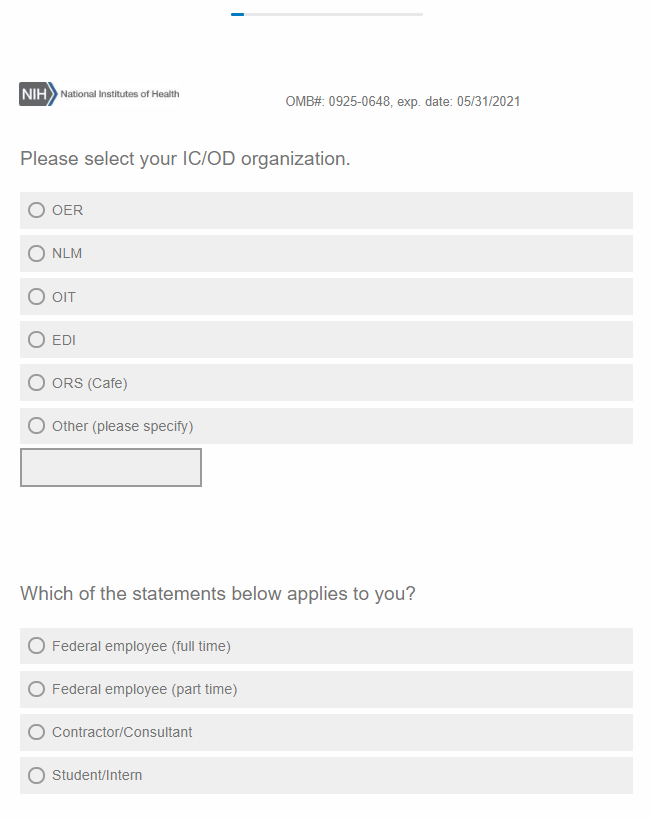Image resolution: width=651 pixels, height=819 pixels.
Task: Choose Federal employee (part time)
Action: click(x=37, y=689)
